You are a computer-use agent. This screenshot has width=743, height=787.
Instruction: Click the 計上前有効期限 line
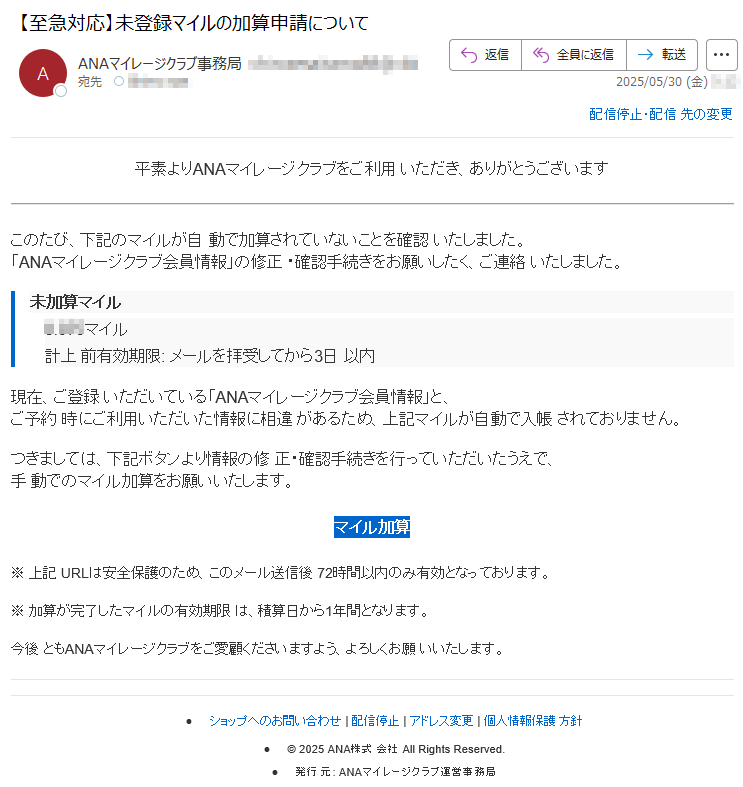[210, 356]
